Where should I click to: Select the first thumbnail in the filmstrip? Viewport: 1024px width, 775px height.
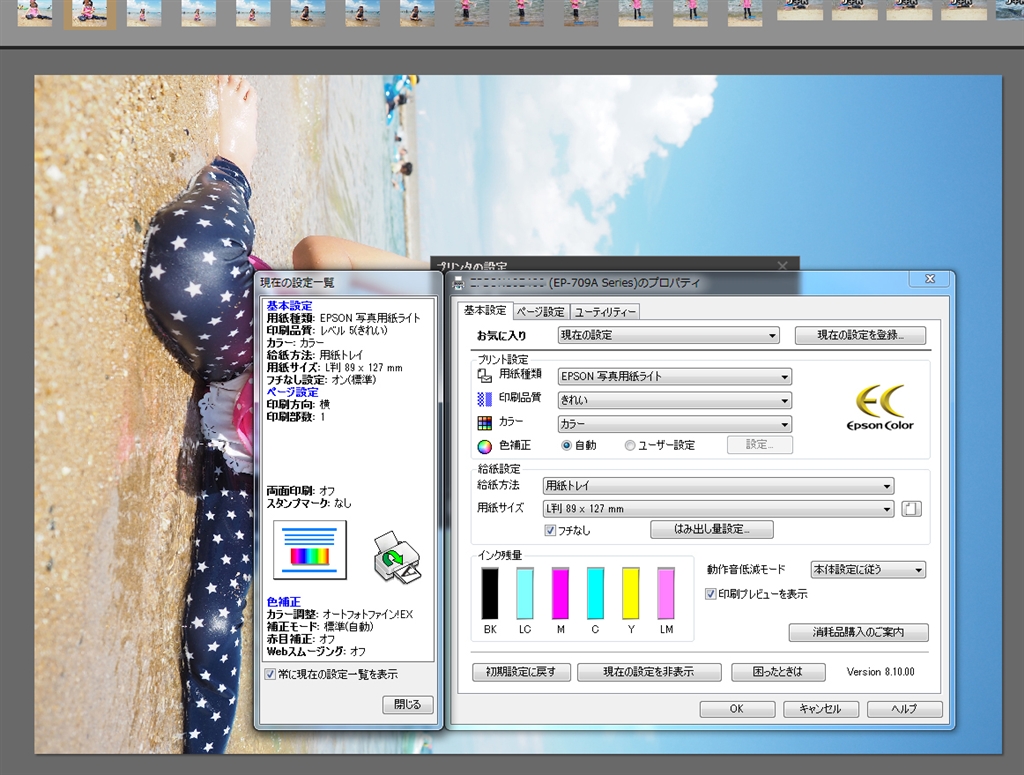pyautogui.click(x=35, y=12)
